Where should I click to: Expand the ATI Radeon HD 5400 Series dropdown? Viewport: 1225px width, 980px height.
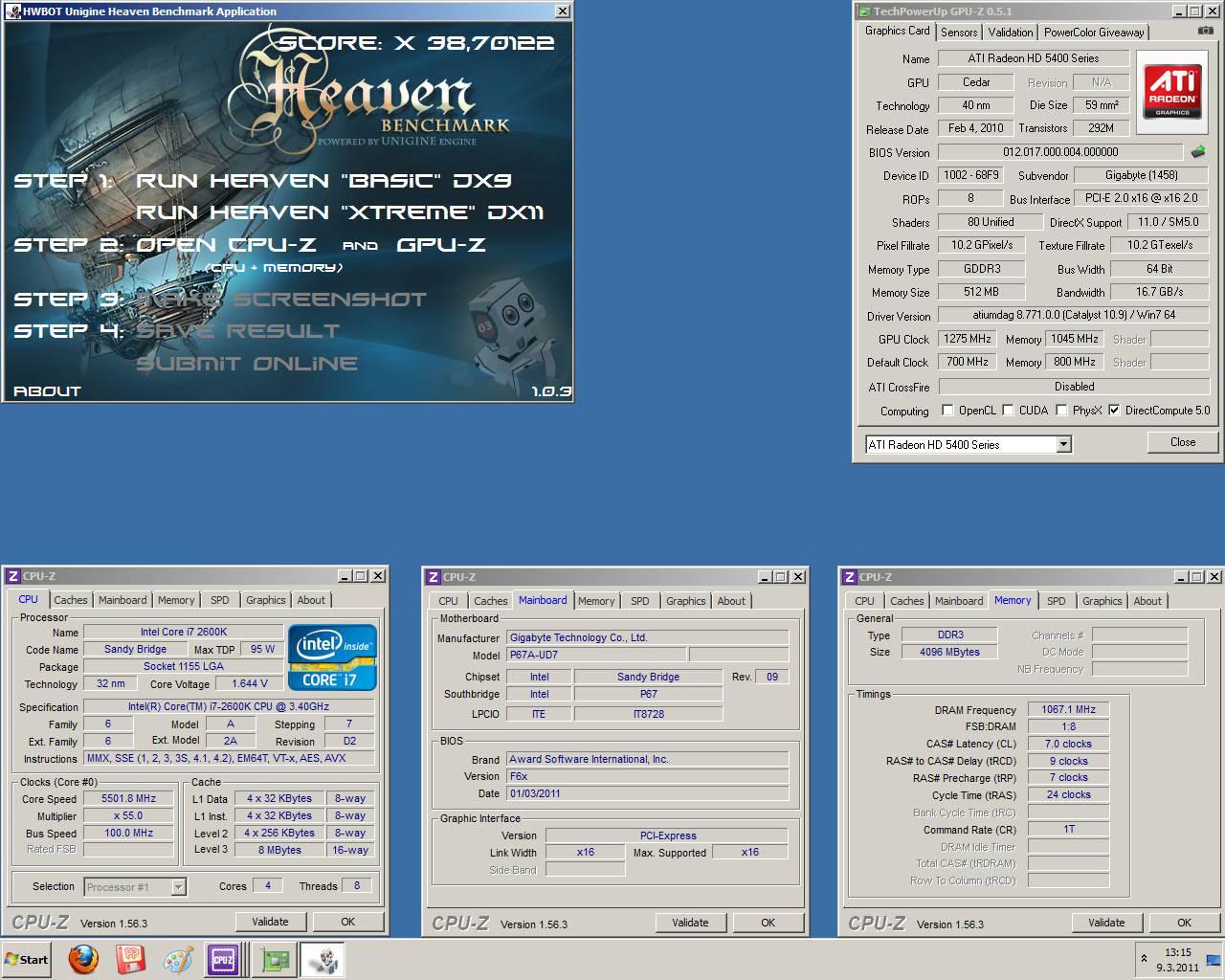tap(1063, 444)
